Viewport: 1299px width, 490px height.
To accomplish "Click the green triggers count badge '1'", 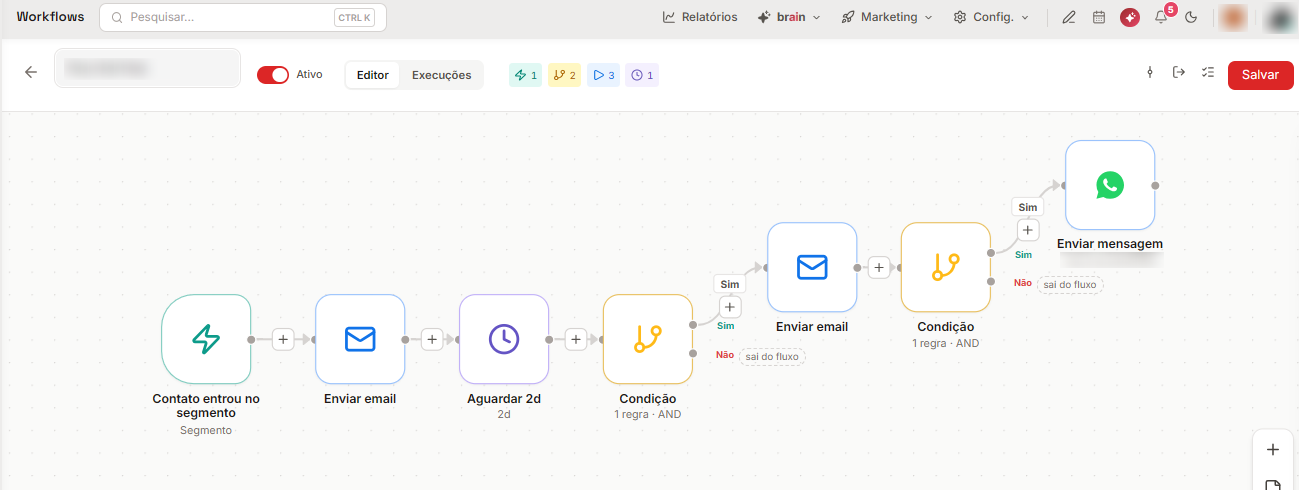I will point(526,75).
